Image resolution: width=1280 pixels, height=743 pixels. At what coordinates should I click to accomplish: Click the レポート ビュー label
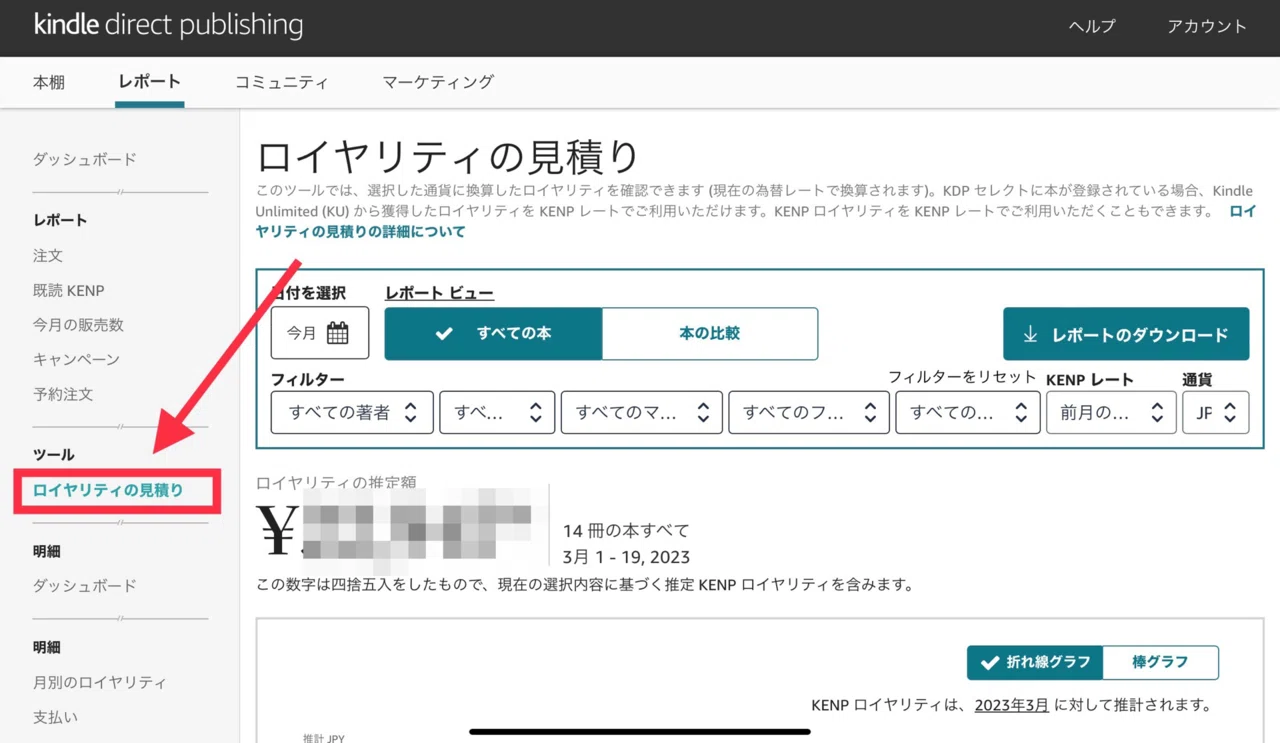click(439, 293)
